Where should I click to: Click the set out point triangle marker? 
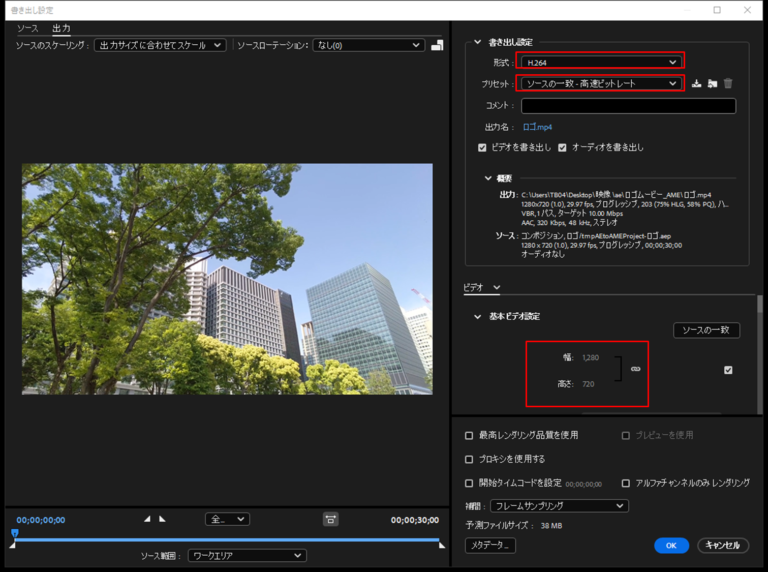point(163,519)
